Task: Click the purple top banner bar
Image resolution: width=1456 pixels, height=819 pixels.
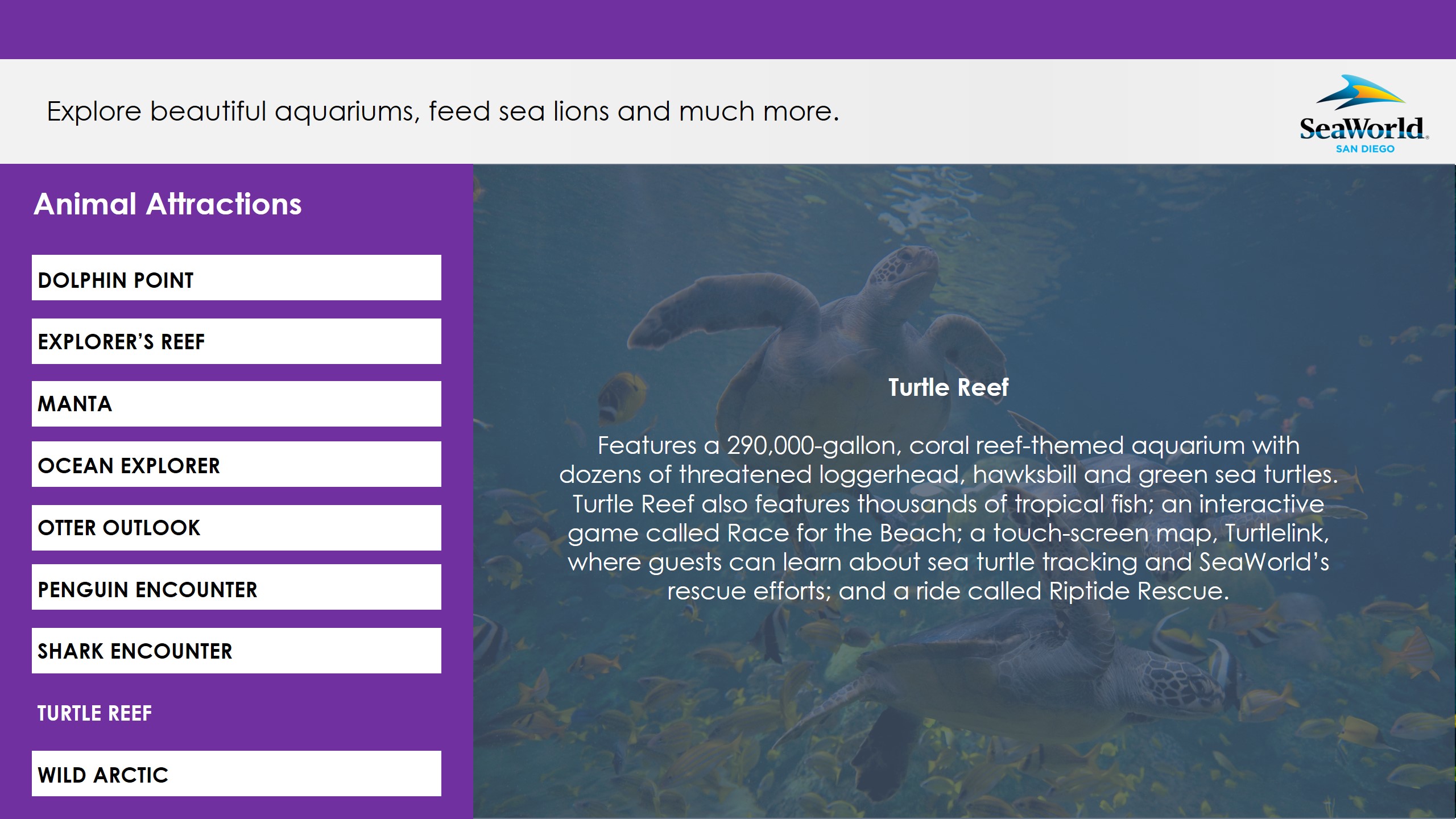Action: 728,30
